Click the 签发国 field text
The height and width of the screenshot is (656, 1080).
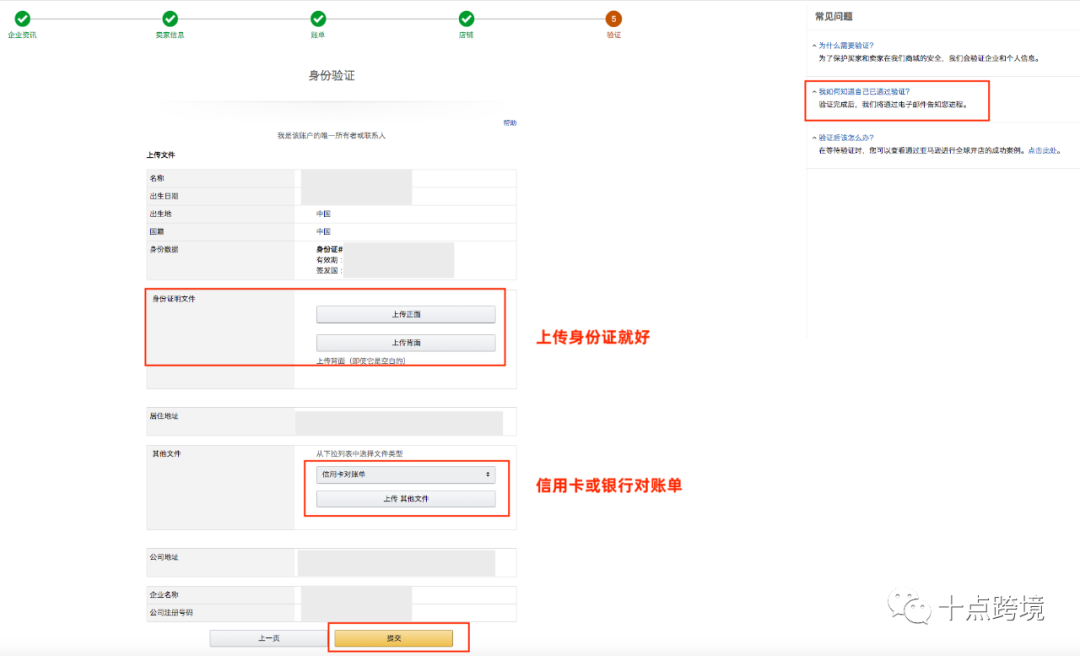329,271
